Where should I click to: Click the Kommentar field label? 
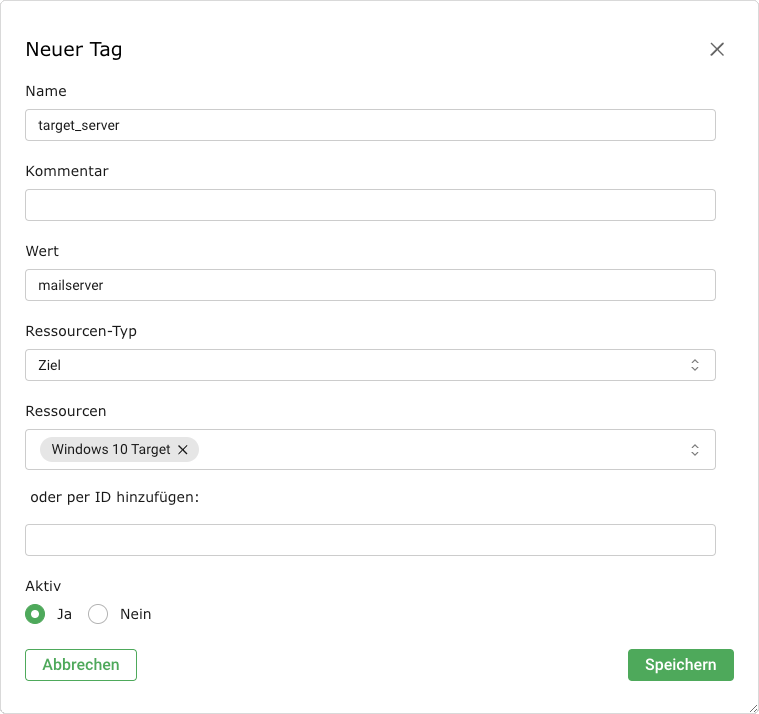[67, 171]
